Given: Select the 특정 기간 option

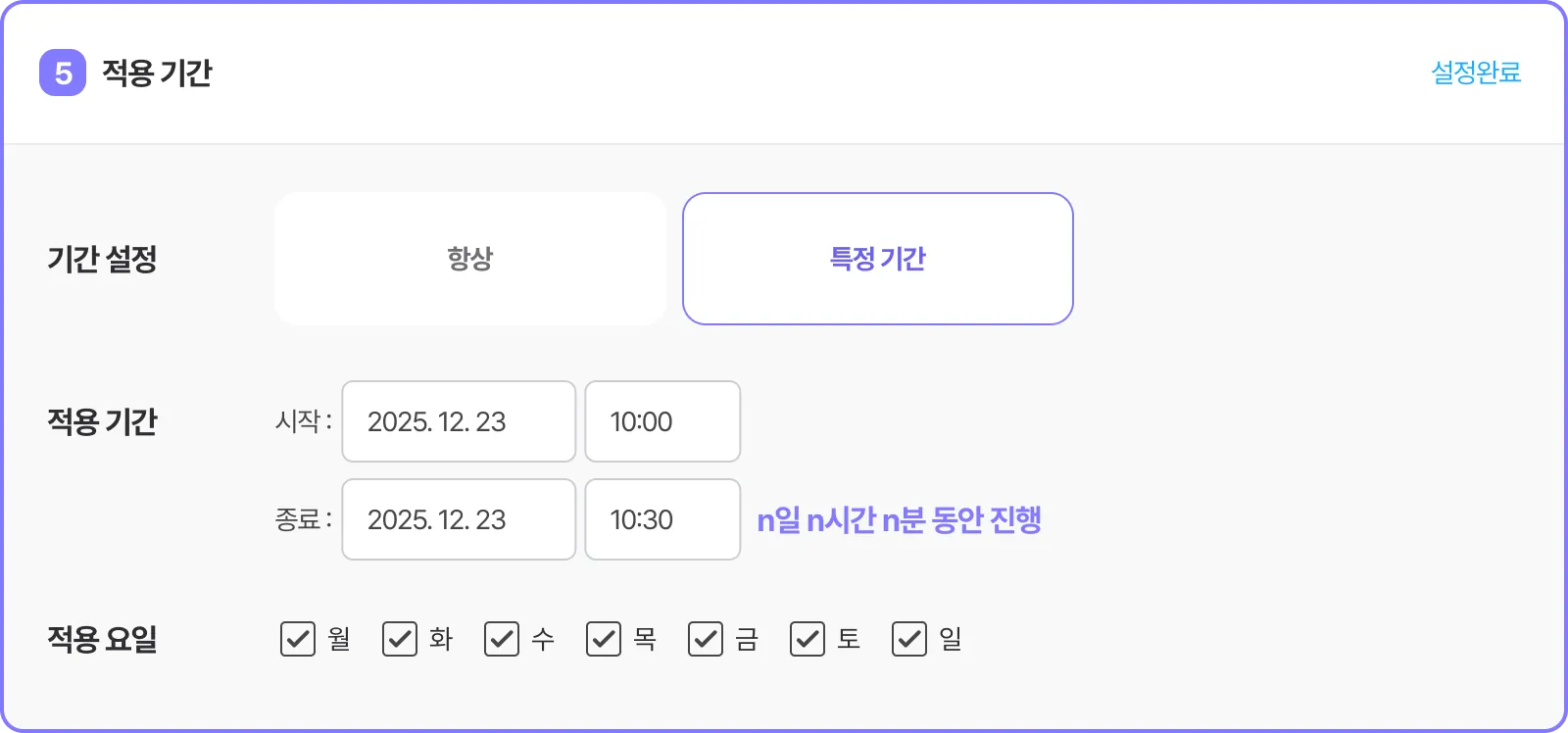Looking at the screenshot, I should (x=878, y=259).
